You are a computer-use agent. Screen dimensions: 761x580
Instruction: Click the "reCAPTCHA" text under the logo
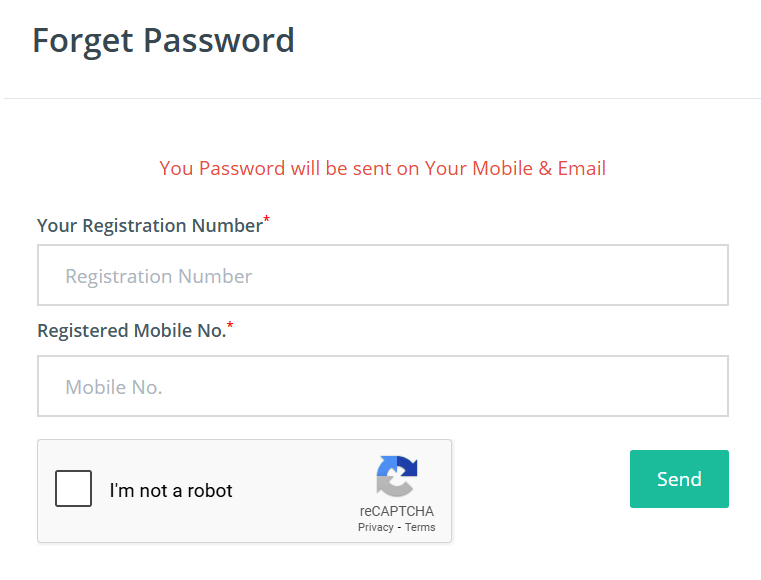pos(397,511)
